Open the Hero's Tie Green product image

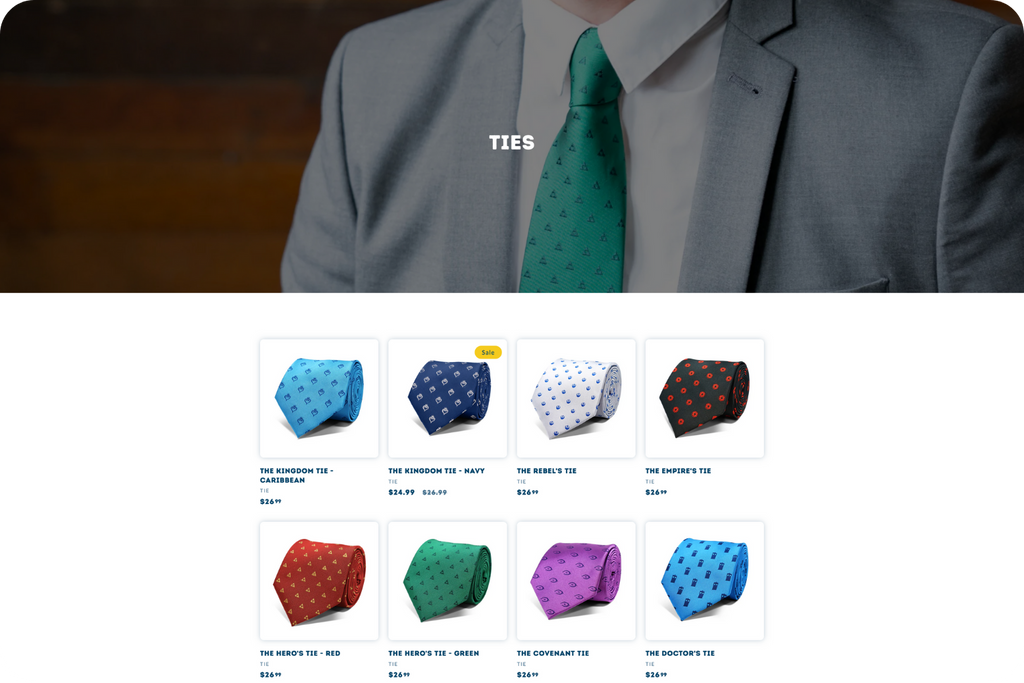coord(447,580)
